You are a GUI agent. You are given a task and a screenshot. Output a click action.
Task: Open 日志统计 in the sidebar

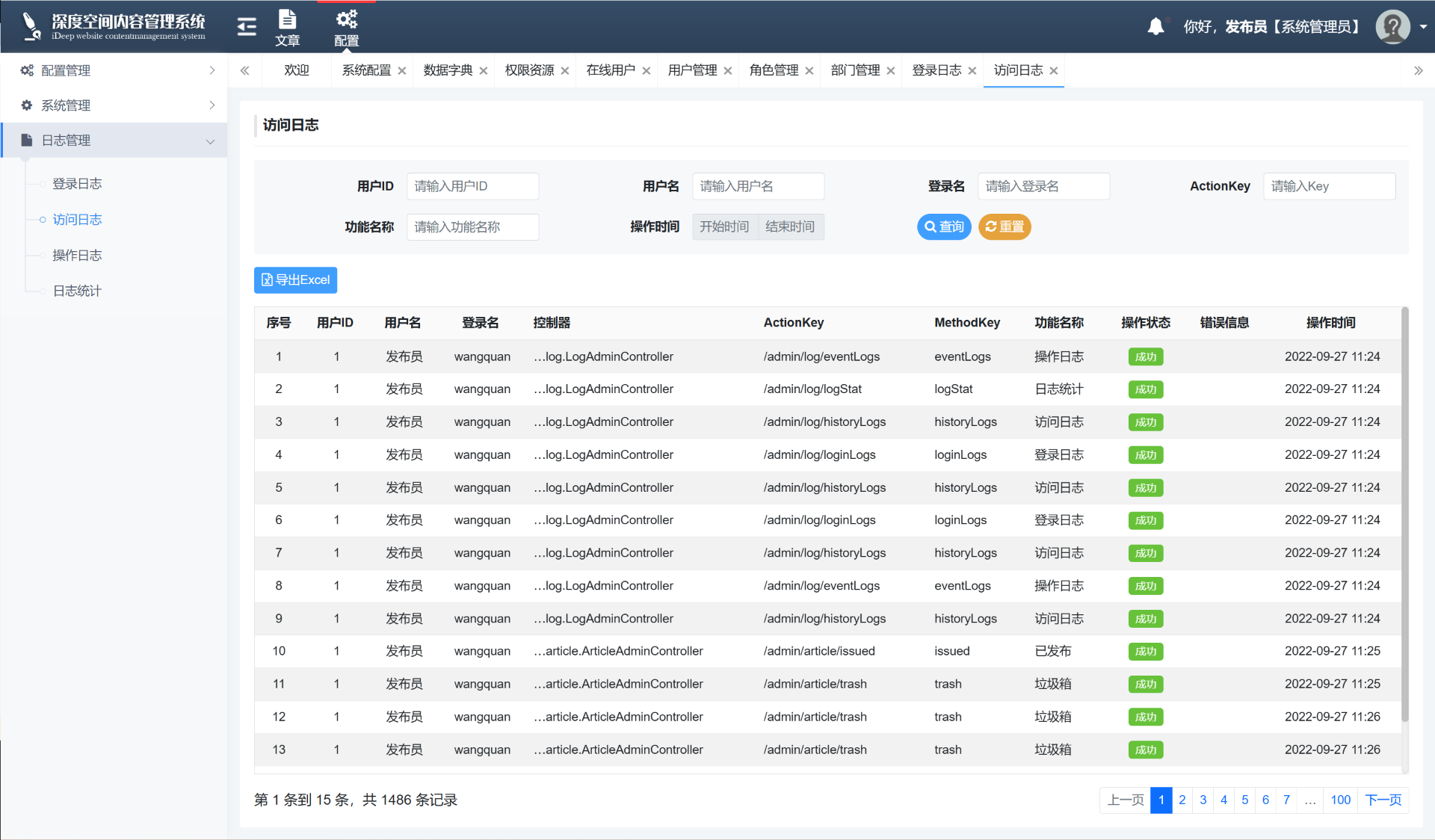77,291
